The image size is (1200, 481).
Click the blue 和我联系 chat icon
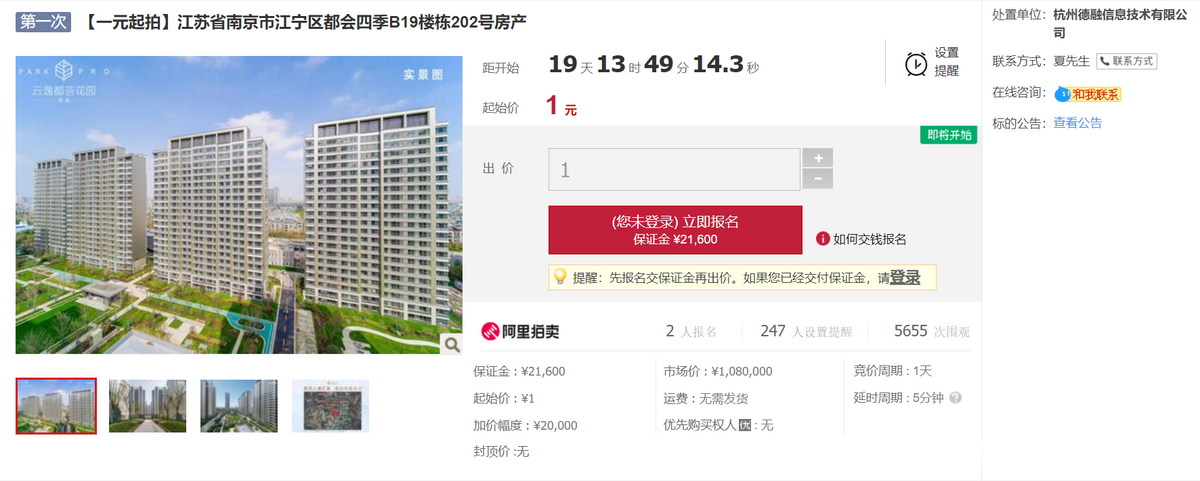(1063, 94)
